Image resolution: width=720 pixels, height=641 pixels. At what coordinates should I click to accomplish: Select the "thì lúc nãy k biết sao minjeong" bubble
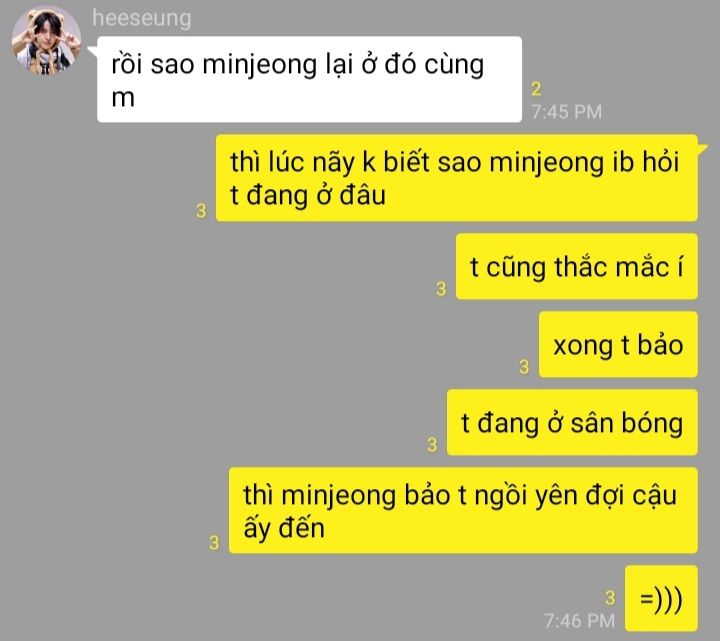(x=456, y=178)
